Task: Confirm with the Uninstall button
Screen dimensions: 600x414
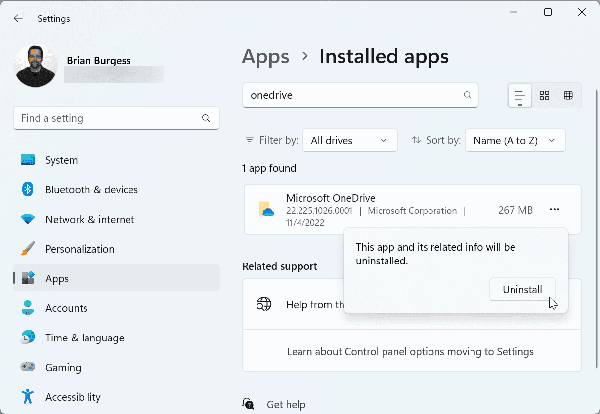Action: 522,289
